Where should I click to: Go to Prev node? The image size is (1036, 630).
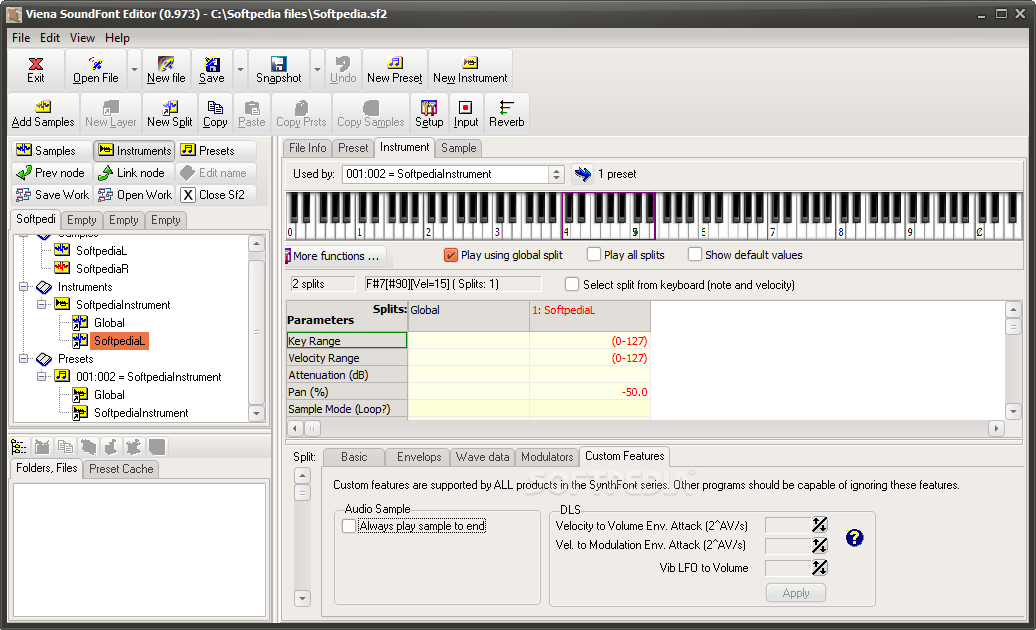51,173
